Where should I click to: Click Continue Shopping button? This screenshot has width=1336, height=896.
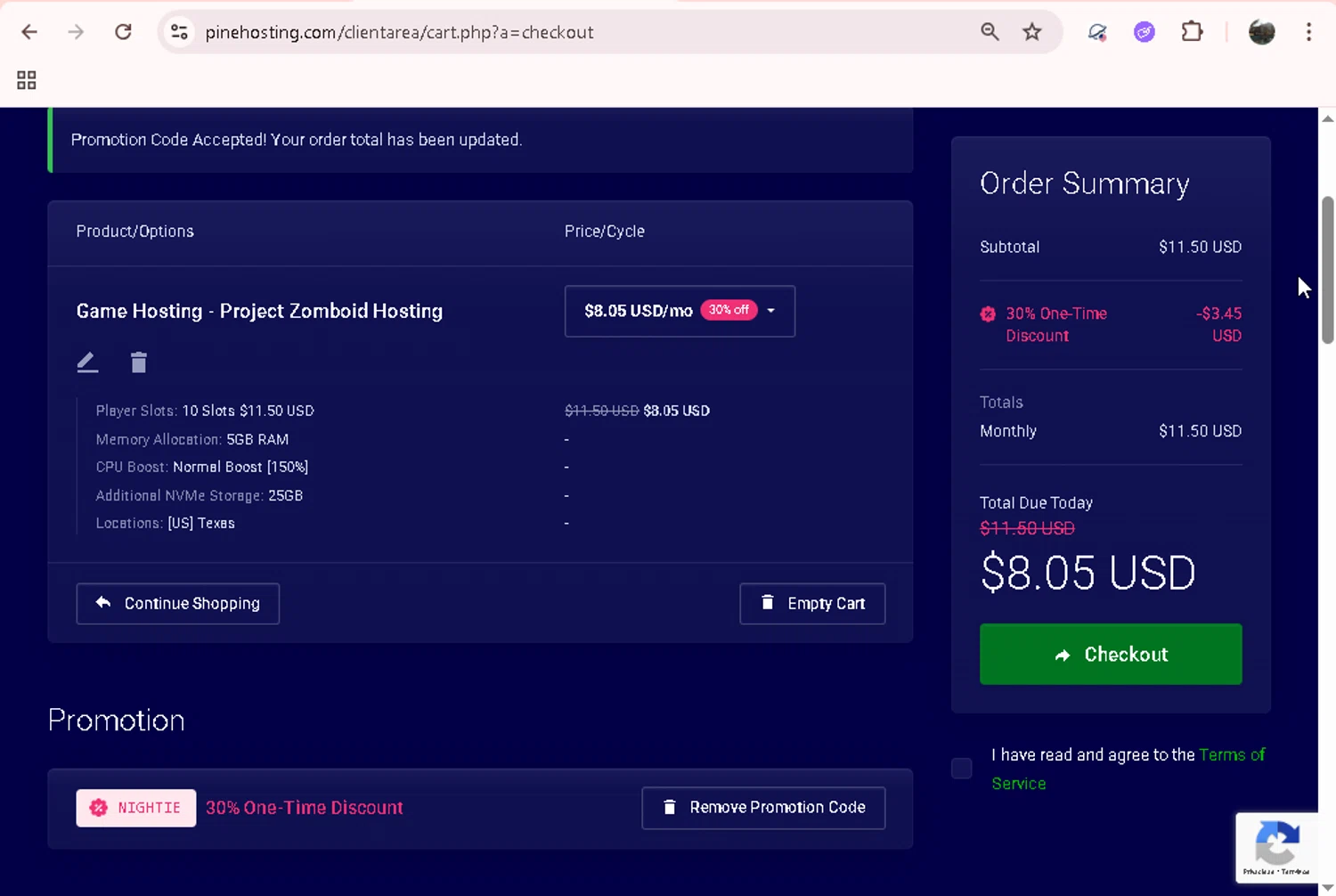178,603
